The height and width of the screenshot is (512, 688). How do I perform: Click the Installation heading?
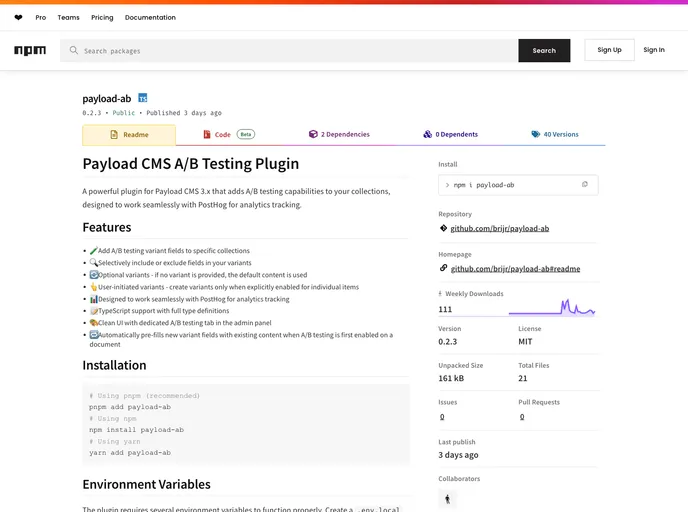click(114, 365)
